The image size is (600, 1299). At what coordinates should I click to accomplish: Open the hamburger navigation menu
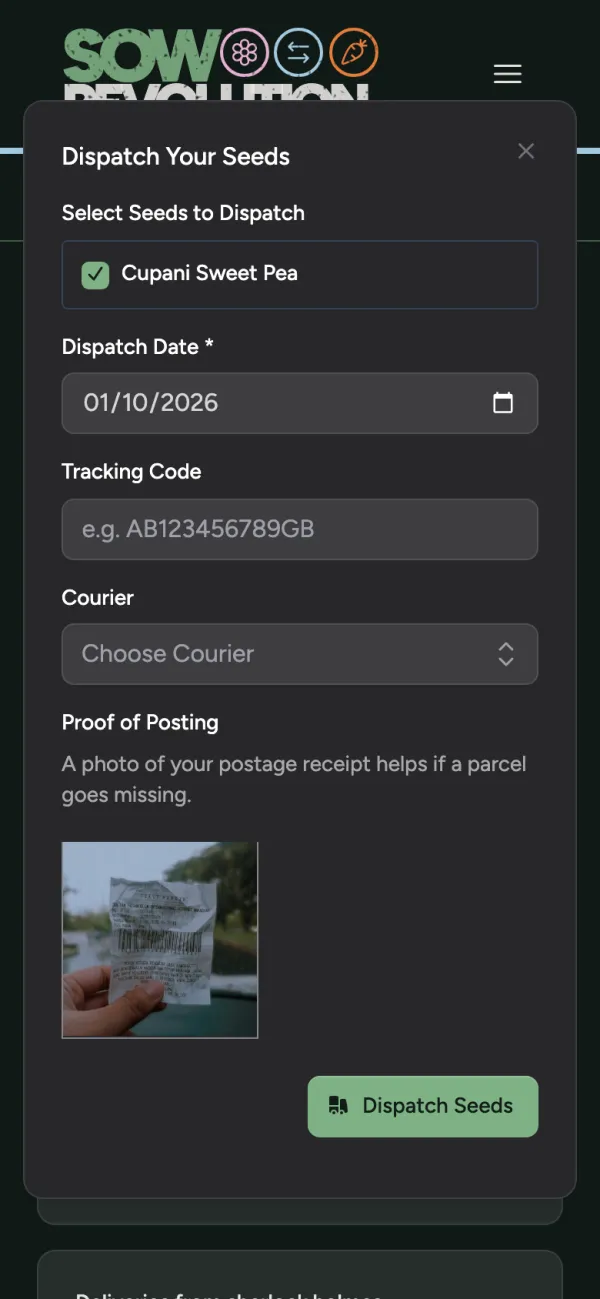508,74
